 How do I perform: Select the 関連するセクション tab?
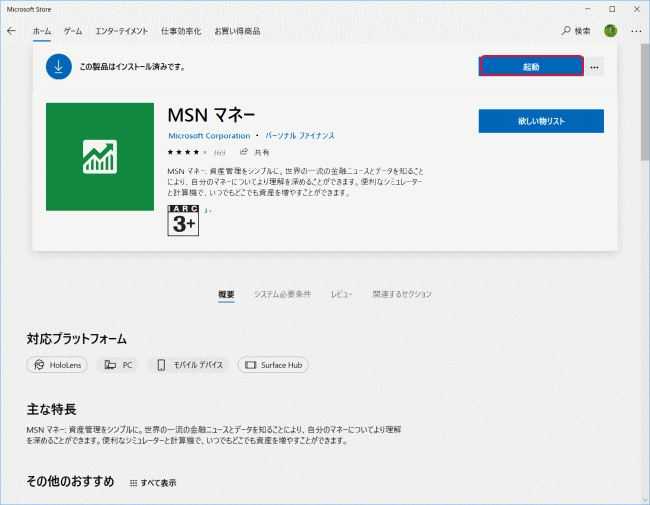coord(402,294)
